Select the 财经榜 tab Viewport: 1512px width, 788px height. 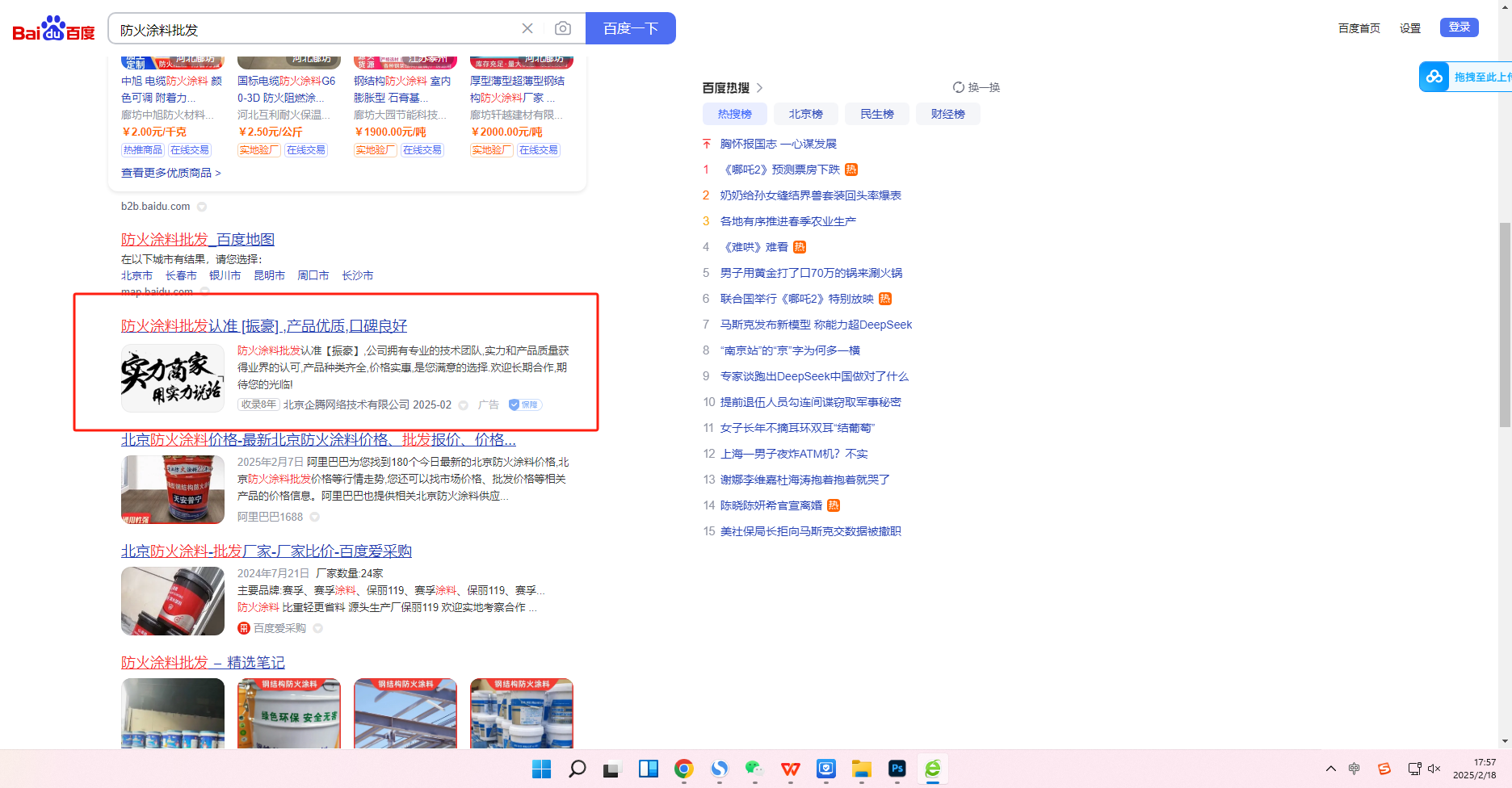pyautogui.click(x=947, y=114)
